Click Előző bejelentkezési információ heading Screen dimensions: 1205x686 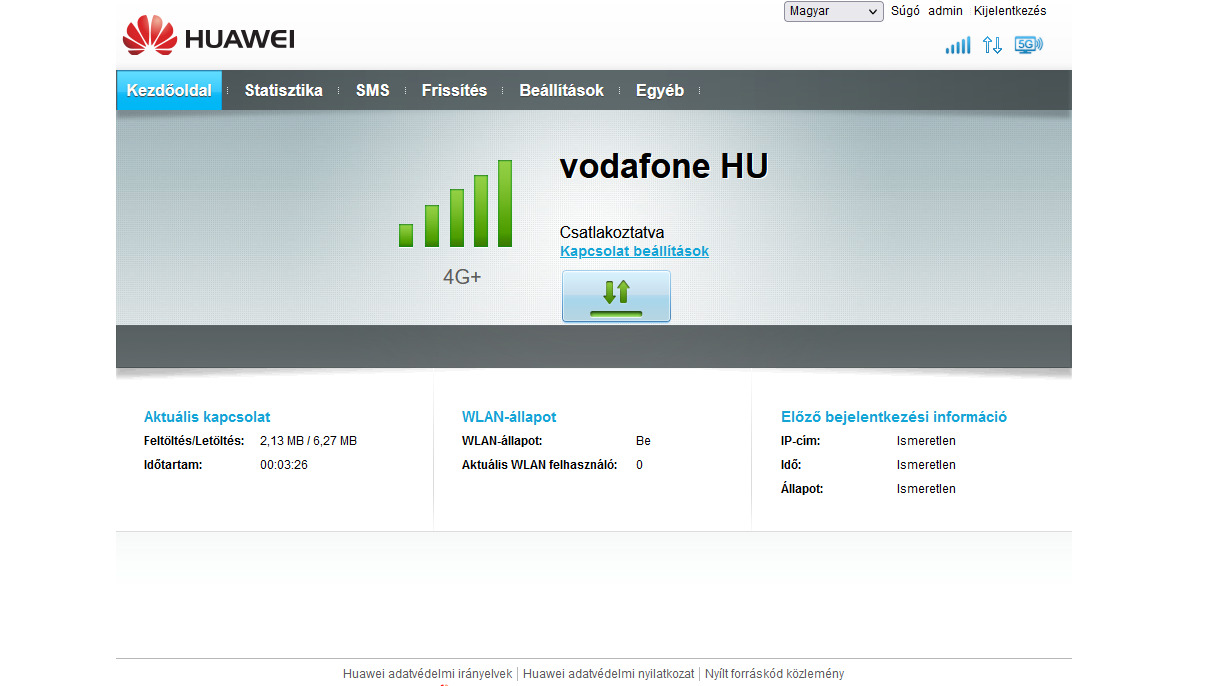click(894, 417)
